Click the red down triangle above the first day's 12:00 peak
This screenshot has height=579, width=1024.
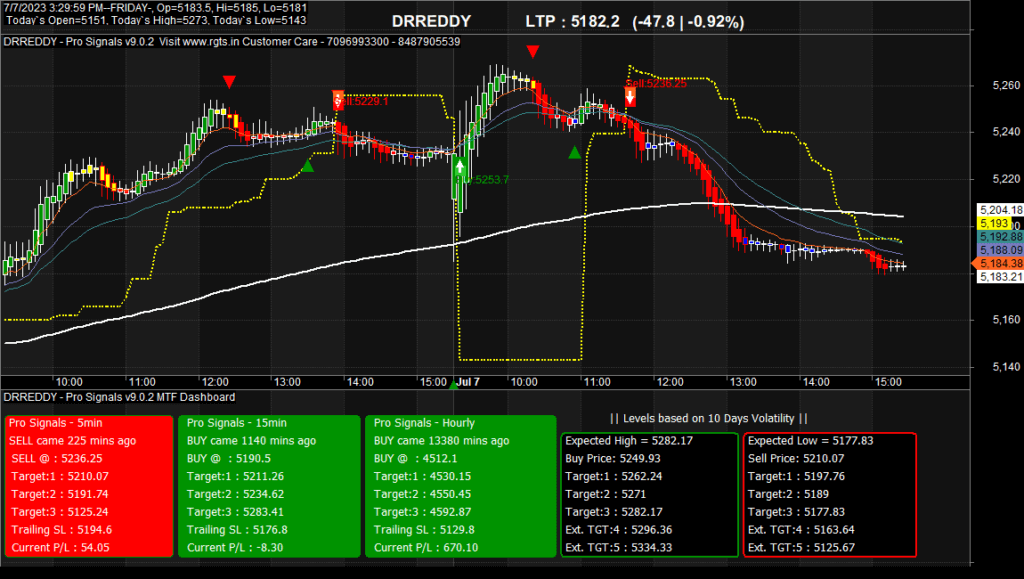[x=229, y=82]
